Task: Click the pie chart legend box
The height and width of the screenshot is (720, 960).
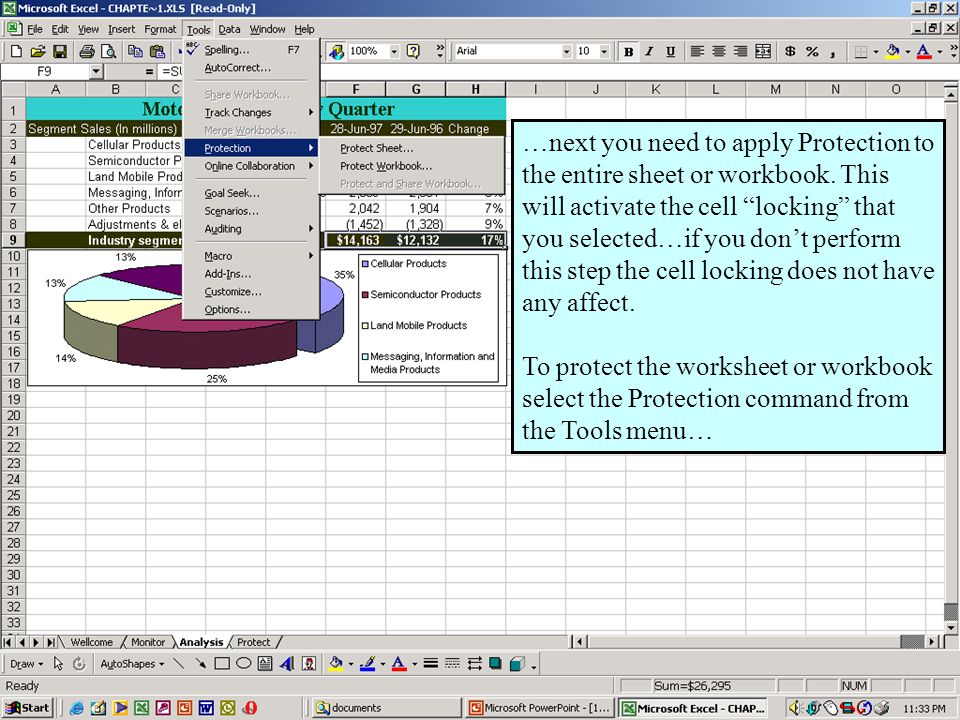Action: click(x=429, y=318)
